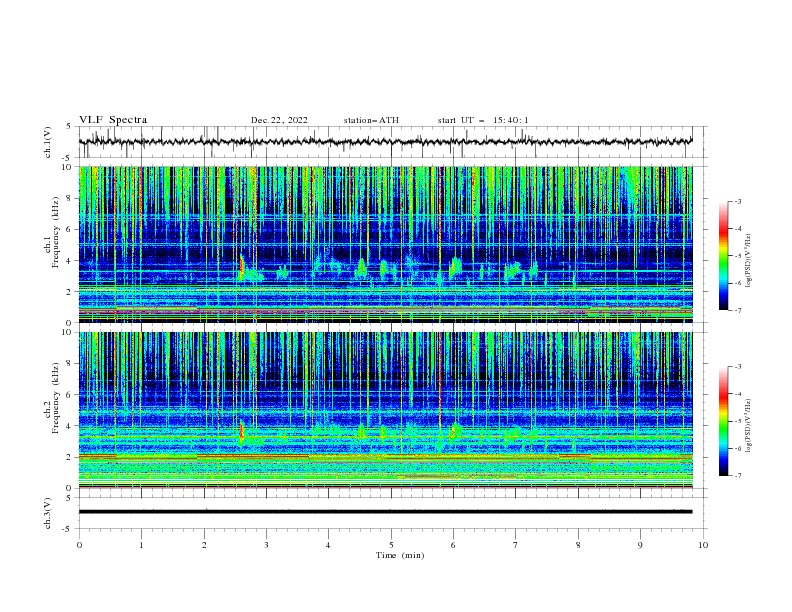Click the "-7" label on ch.1 colorbar

pos(738,310)
